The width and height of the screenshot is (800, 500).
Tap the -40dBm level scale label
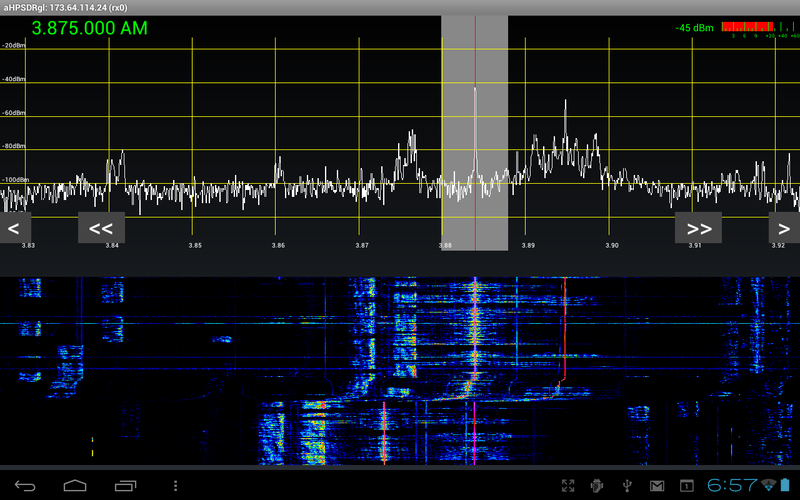click(13, 79)
